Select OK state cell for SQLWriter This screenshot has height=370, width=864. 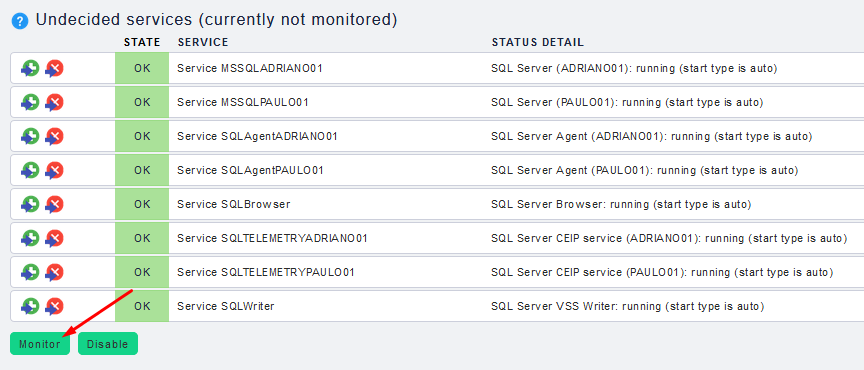[x=142, y=306]
